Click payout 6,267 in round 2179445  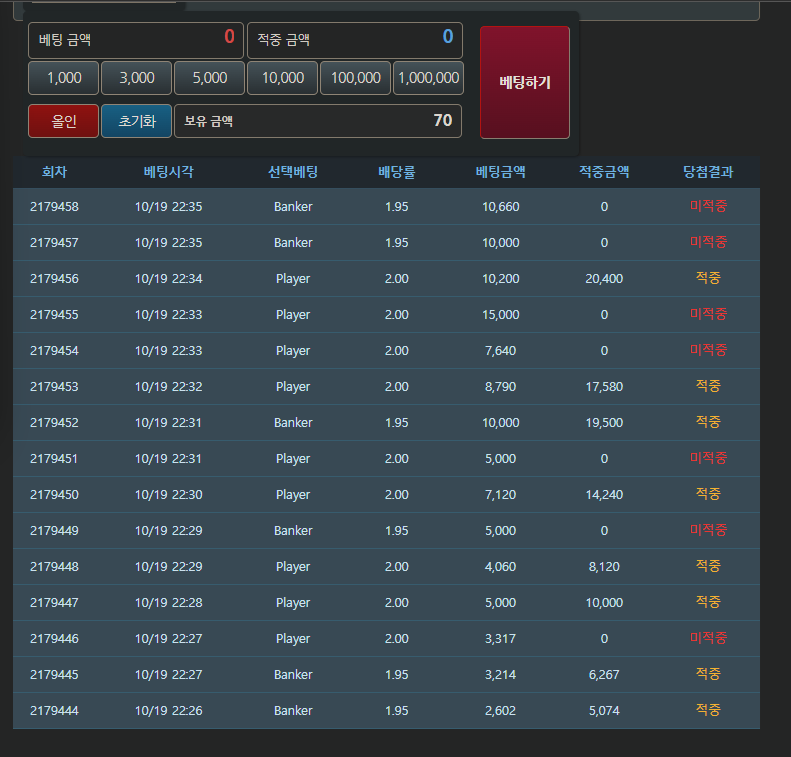(604, 675)
